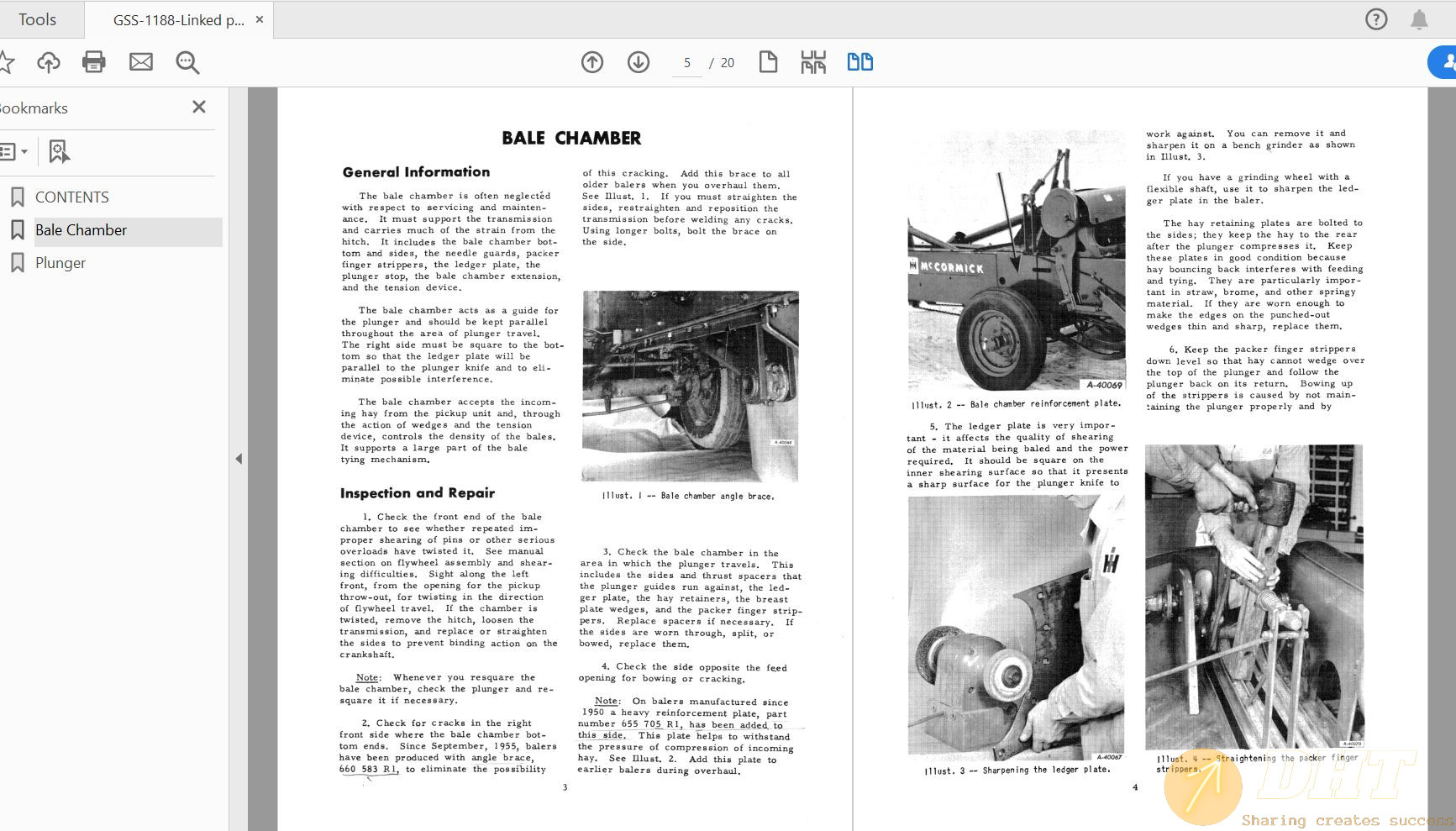Print the document using printer icon
Image resolution: width=1456 pixels, height=831 pixels.
coord(94,62)
